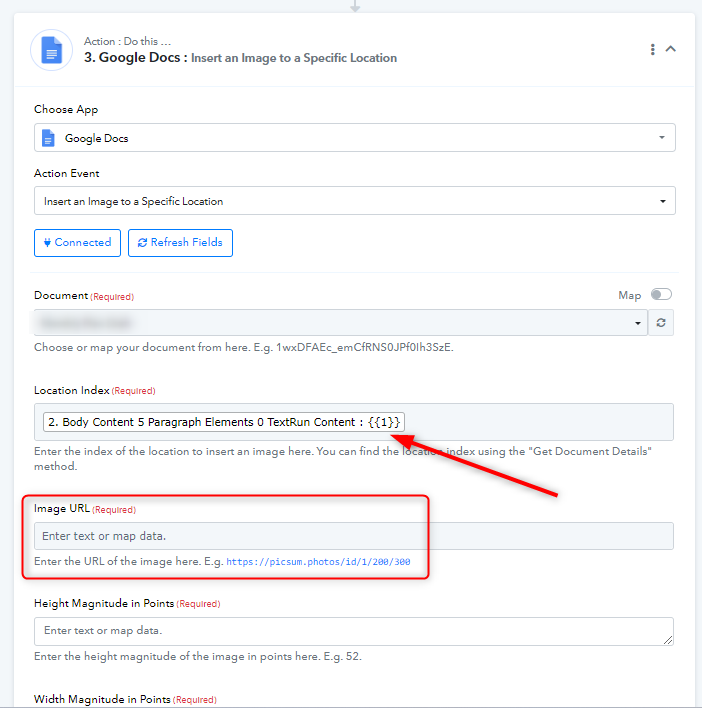
Task: Open the Document dropdown
Action: [x=341, y=323]
